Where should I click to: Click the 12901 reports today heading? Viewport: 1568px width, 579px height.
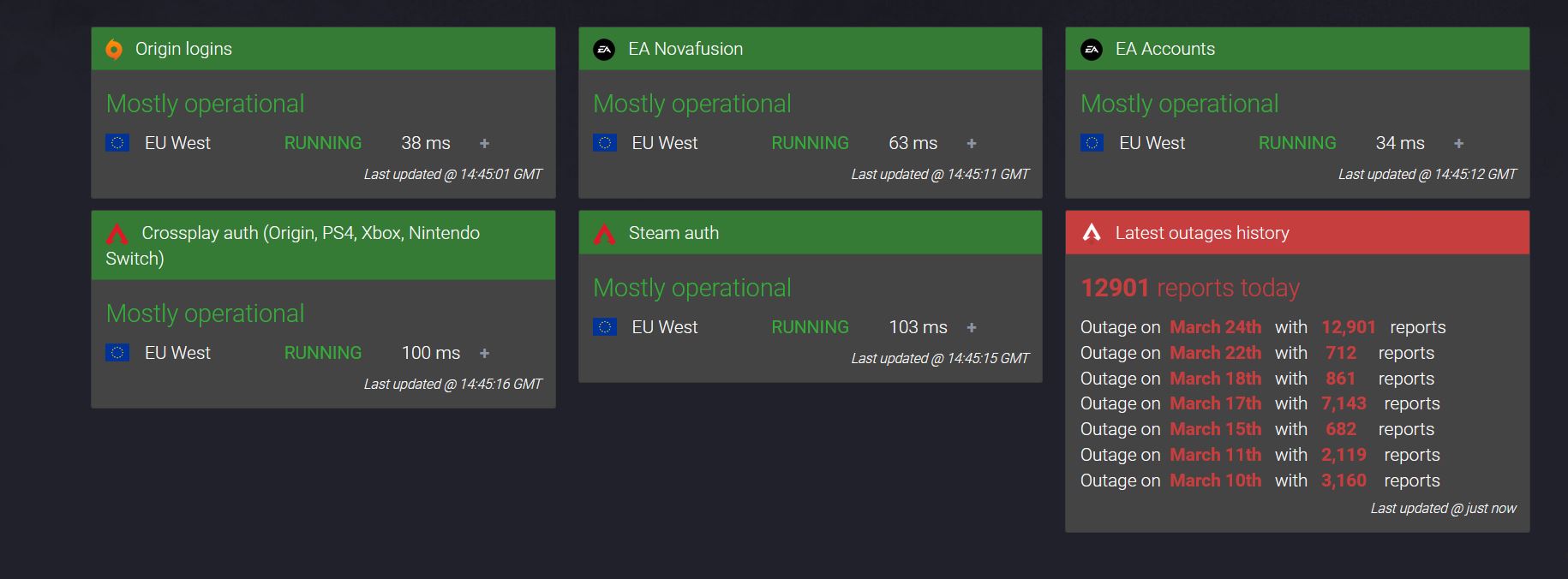coord(1189,288)
